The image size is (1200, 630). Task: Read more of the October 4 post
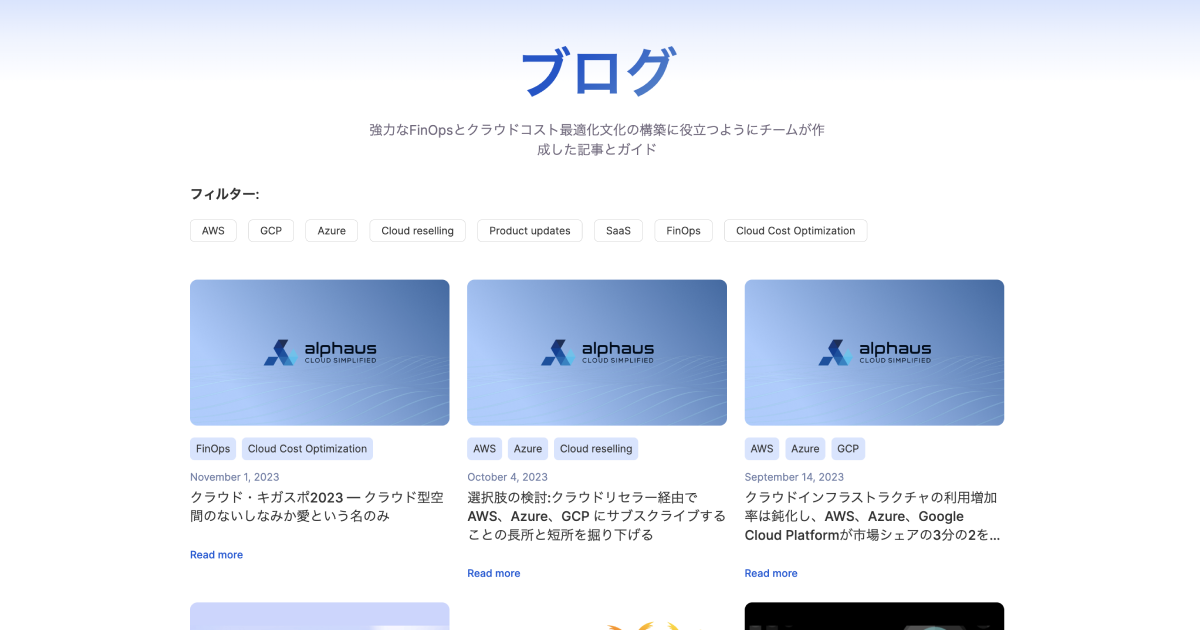(x=494, y=573)
